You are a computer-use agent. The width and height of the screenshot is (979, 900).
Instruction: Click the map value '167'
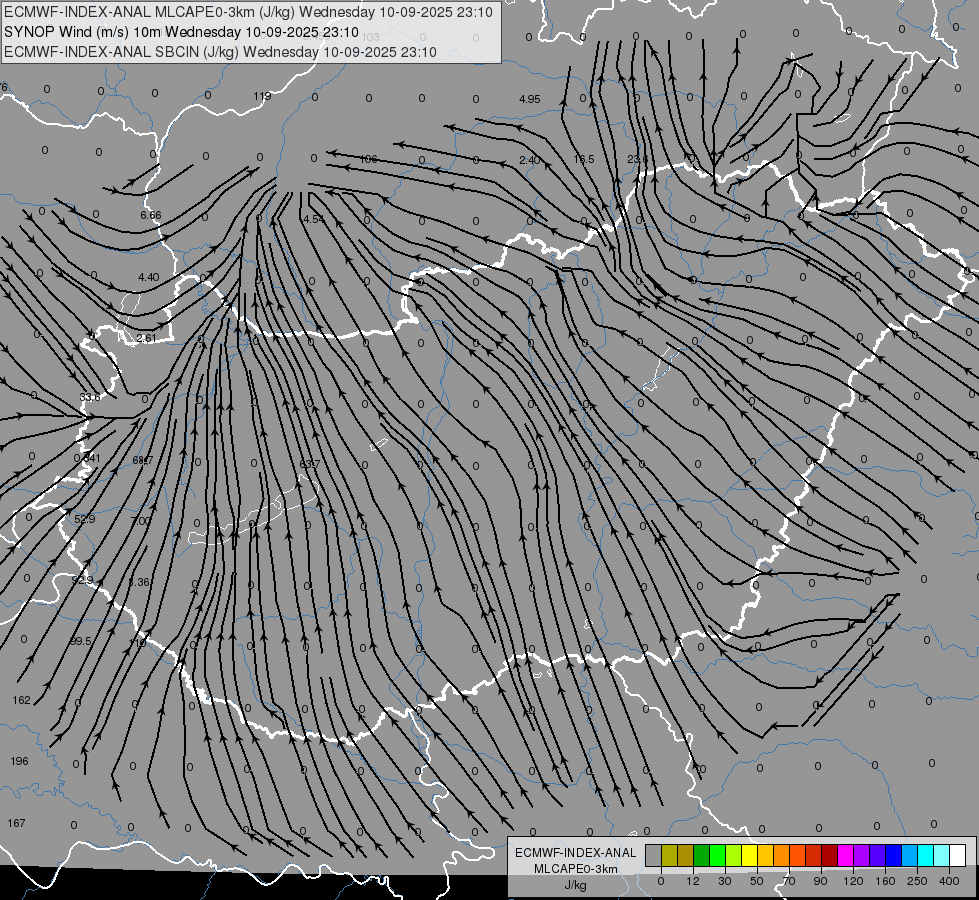16,823
